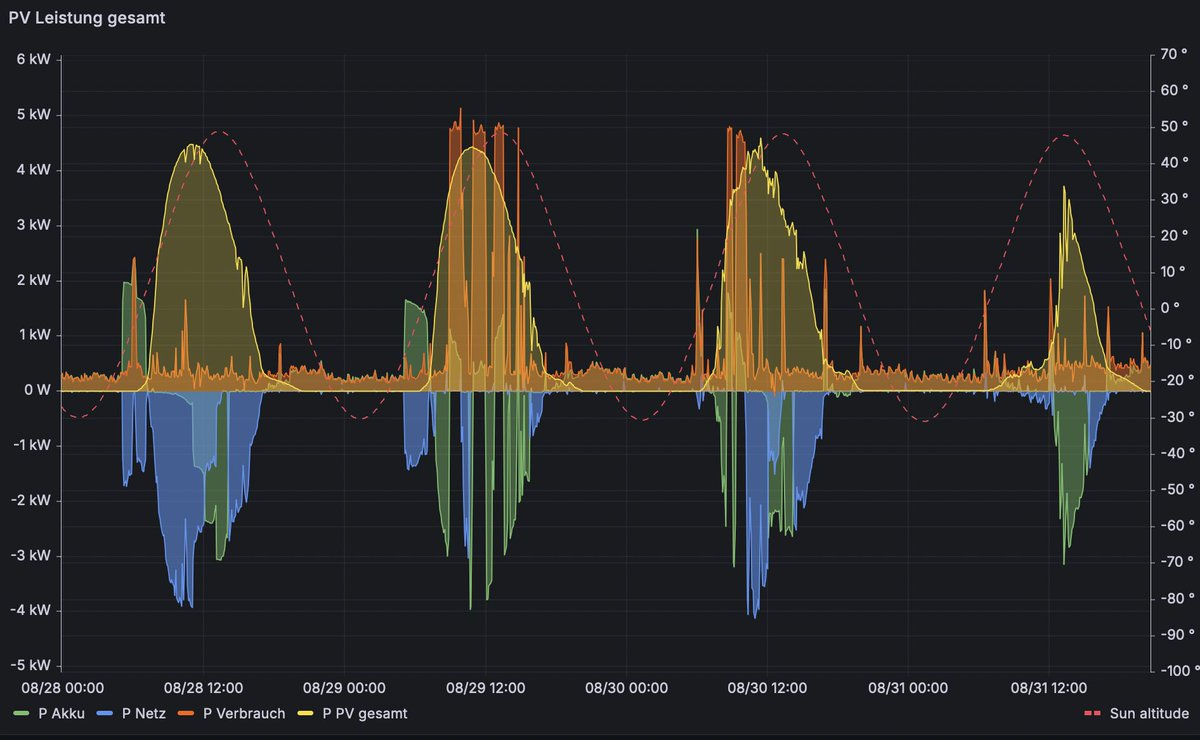Viewport: 1200px width, 740px height.
Task: Toggle the P Akku series in legend
Action: pyautogui.click(x=62, y=714)
